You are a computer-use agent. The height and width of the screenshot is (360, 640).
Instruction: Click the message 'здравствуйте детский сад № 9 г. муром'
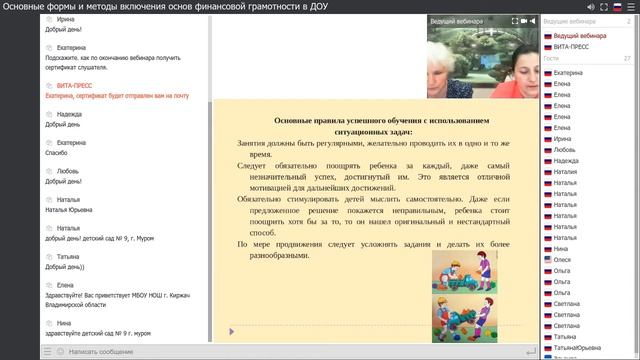(x=98, y=333)
